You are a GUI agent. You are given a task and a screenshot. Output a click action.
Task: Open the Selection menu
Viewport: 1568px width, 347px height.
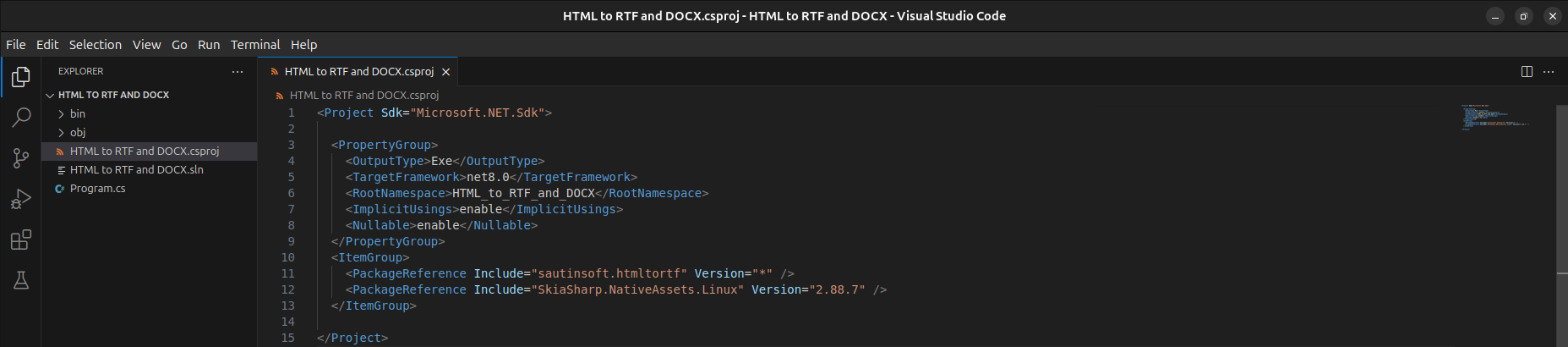pyautogui.click(x=95, y=45)
